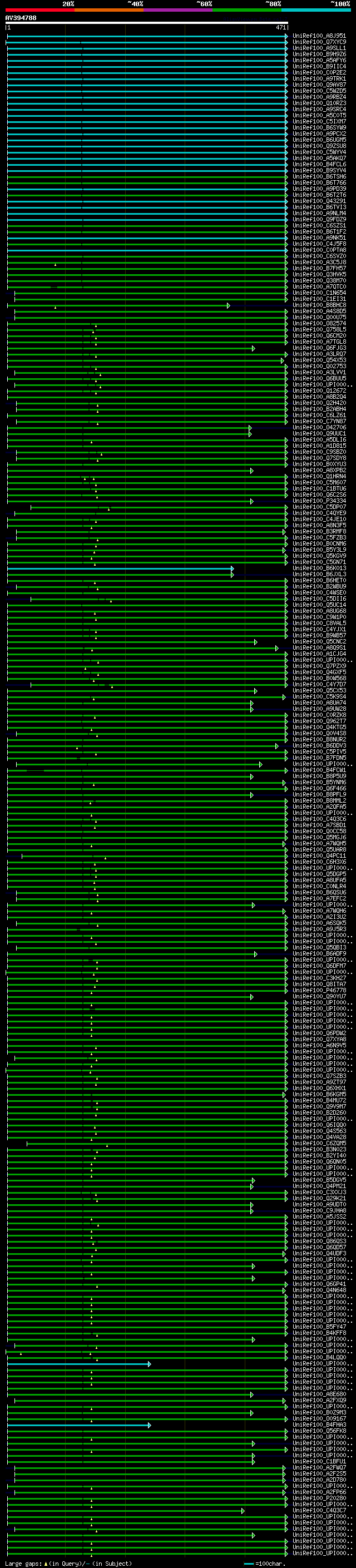356x1568 pixels.
Task: Select hit label UniRef100_B6SYW9
Action: [319, 128]
